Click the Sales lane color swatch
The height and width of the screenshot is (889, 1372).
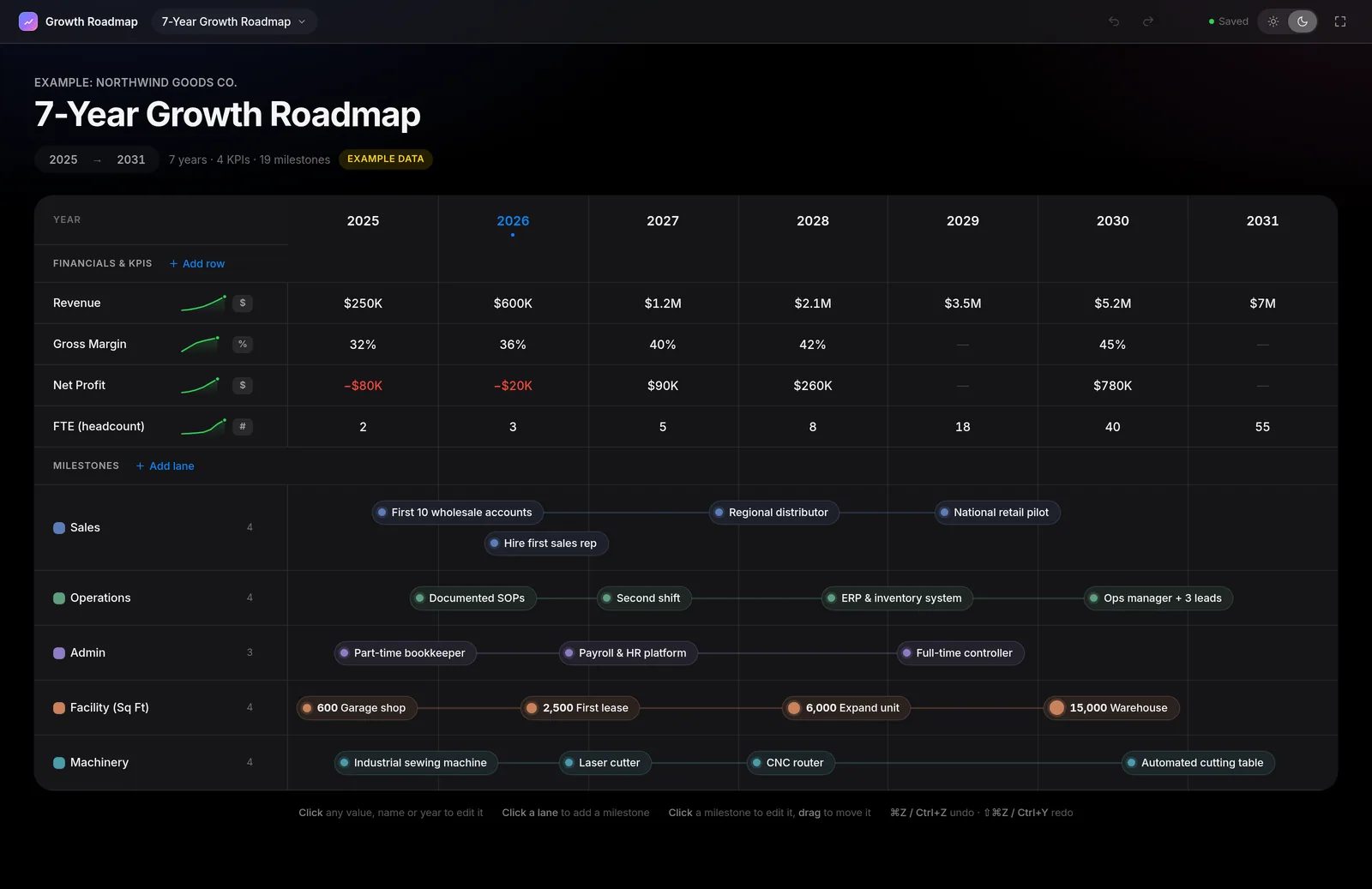pos(59,528)
